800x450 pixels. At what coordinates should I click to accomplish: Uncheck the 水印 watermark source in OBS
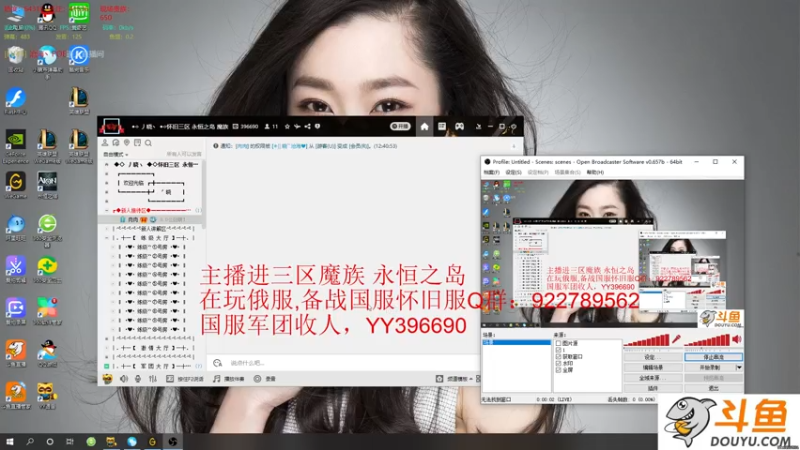click(558, 363)
